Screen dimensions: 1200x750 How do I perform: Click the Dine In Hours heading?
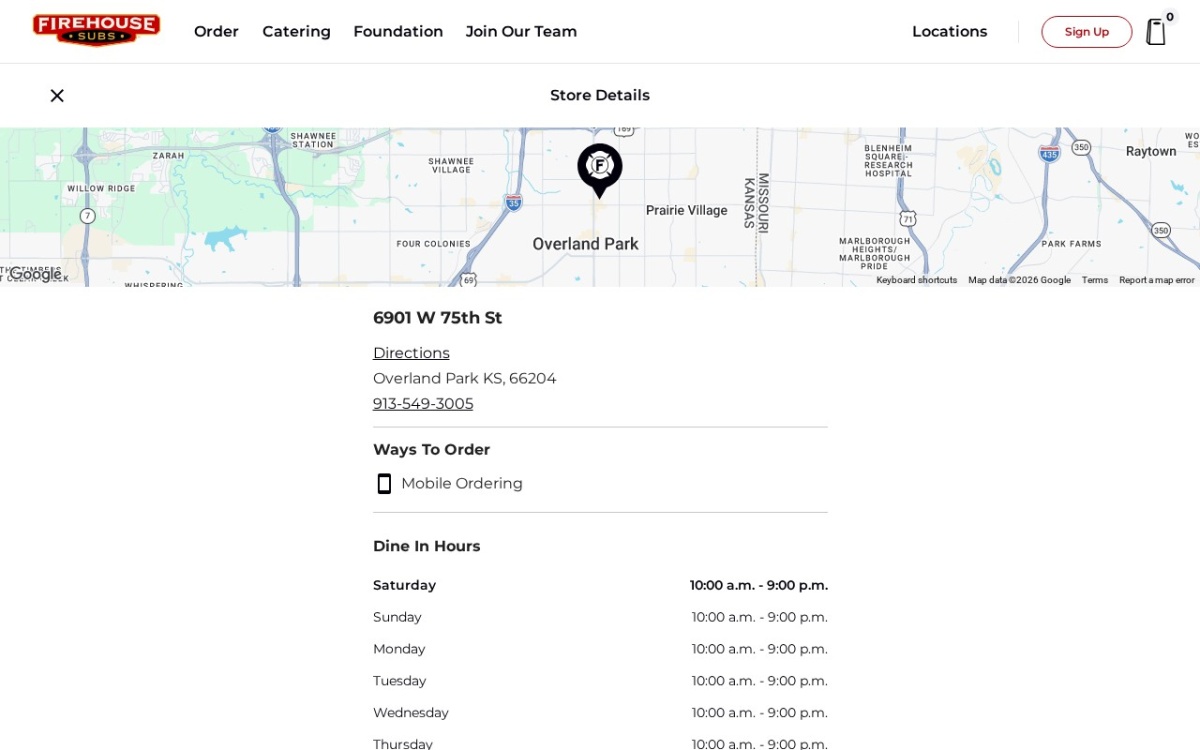pyautogui.click(x=426, y=546)
